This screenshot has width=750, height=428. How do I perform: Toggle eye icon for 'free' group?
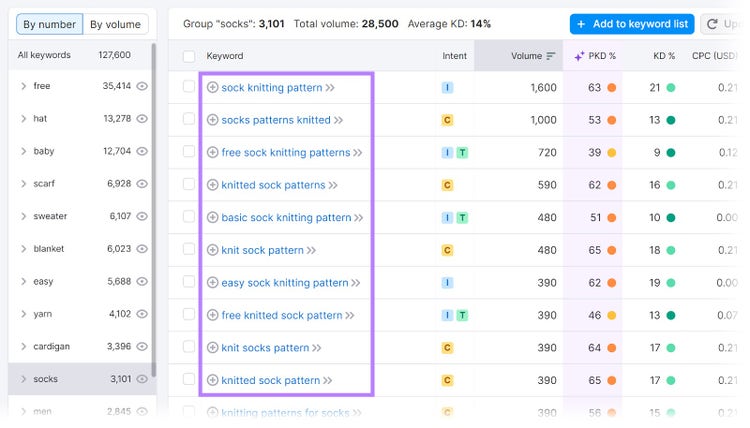142,86
